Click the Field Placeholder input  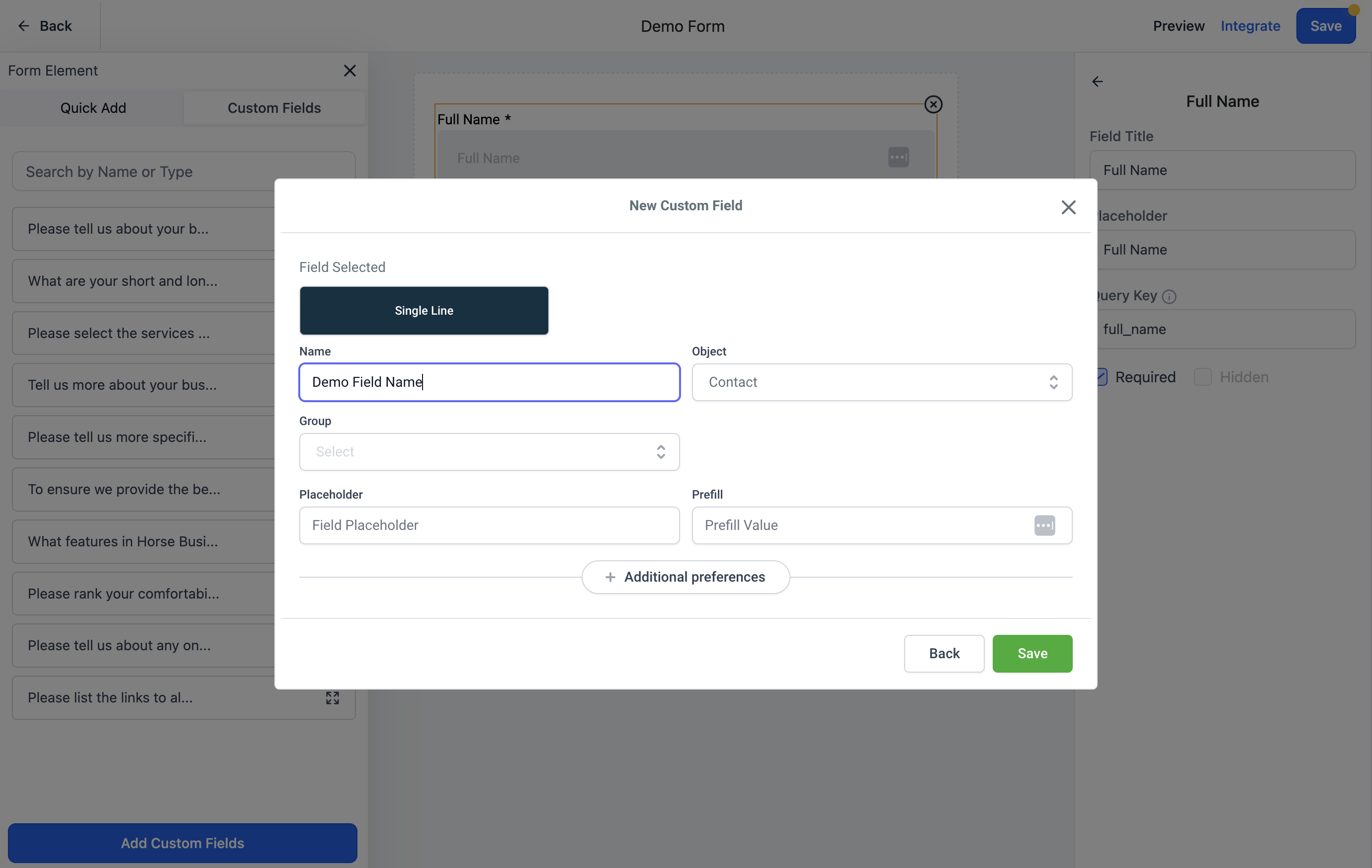point(490,525)
